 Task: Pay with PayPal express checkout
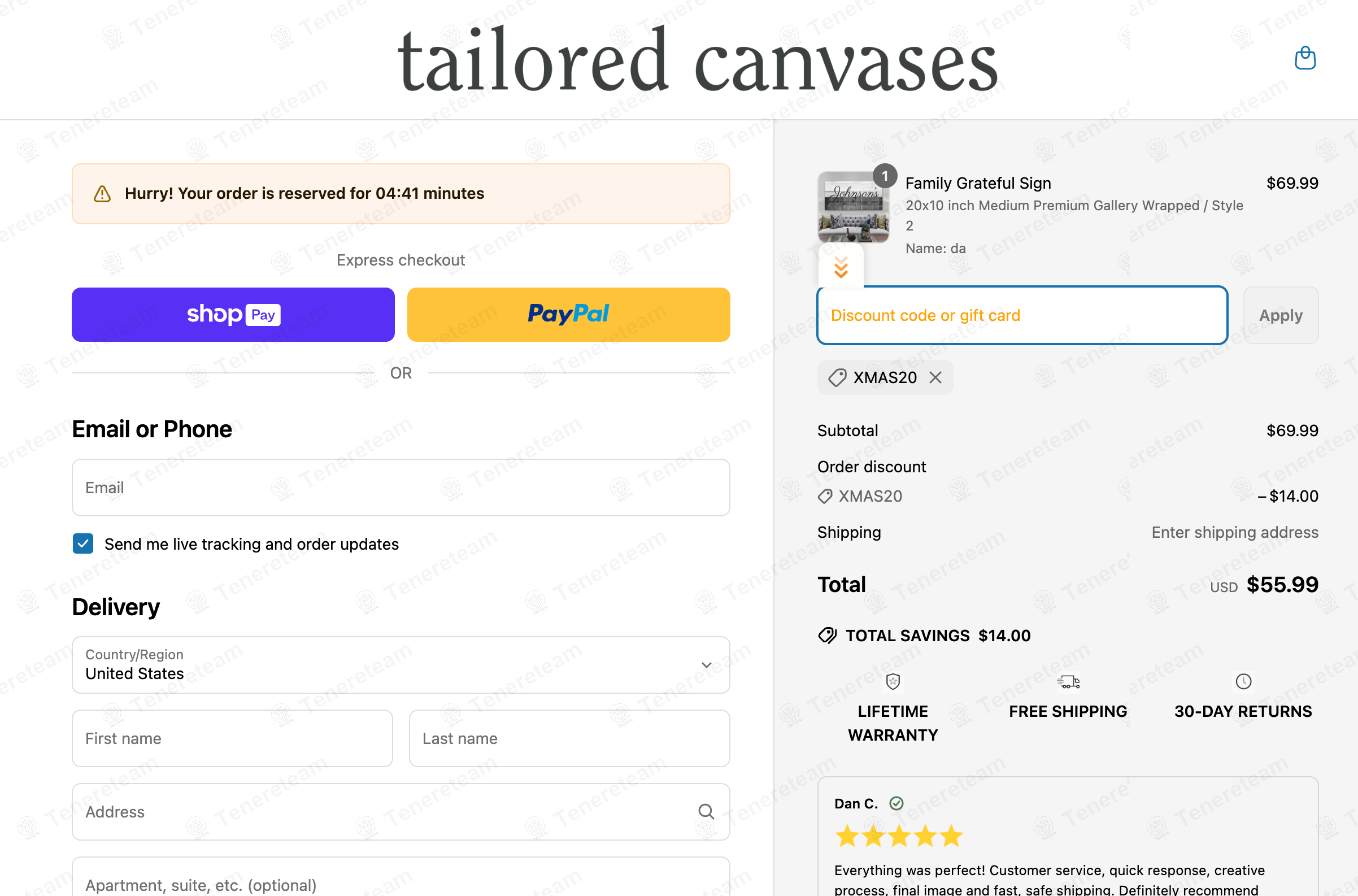tap(568, 315)
